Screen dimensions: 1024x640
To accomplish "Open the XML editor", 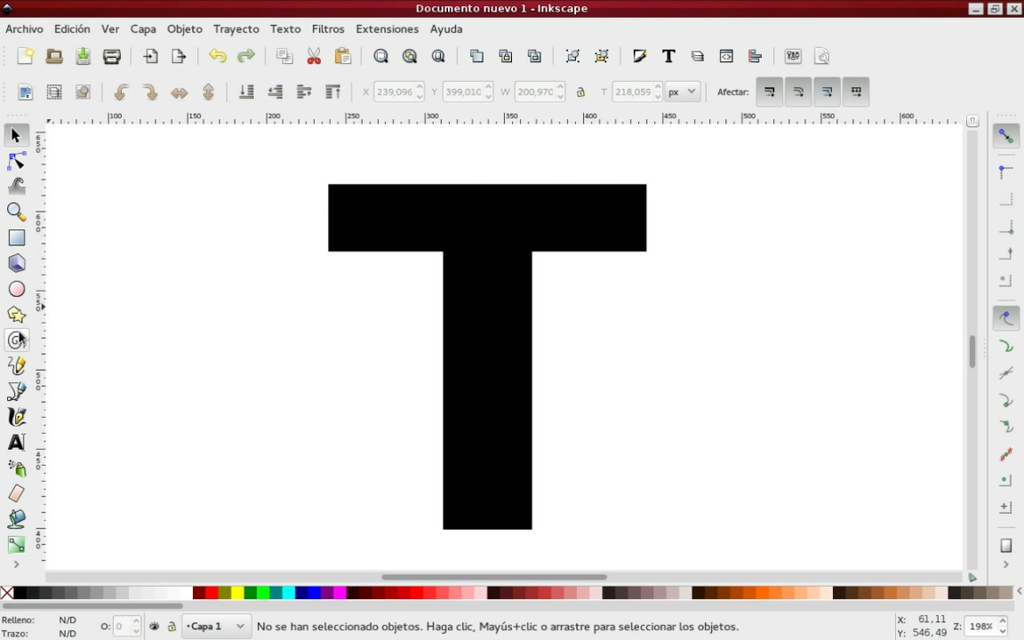I will 726,56.
